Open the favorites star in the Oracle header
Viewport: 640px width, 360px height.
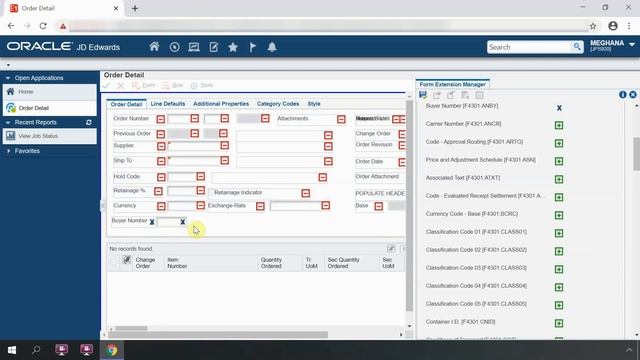(x=233, y=47)
